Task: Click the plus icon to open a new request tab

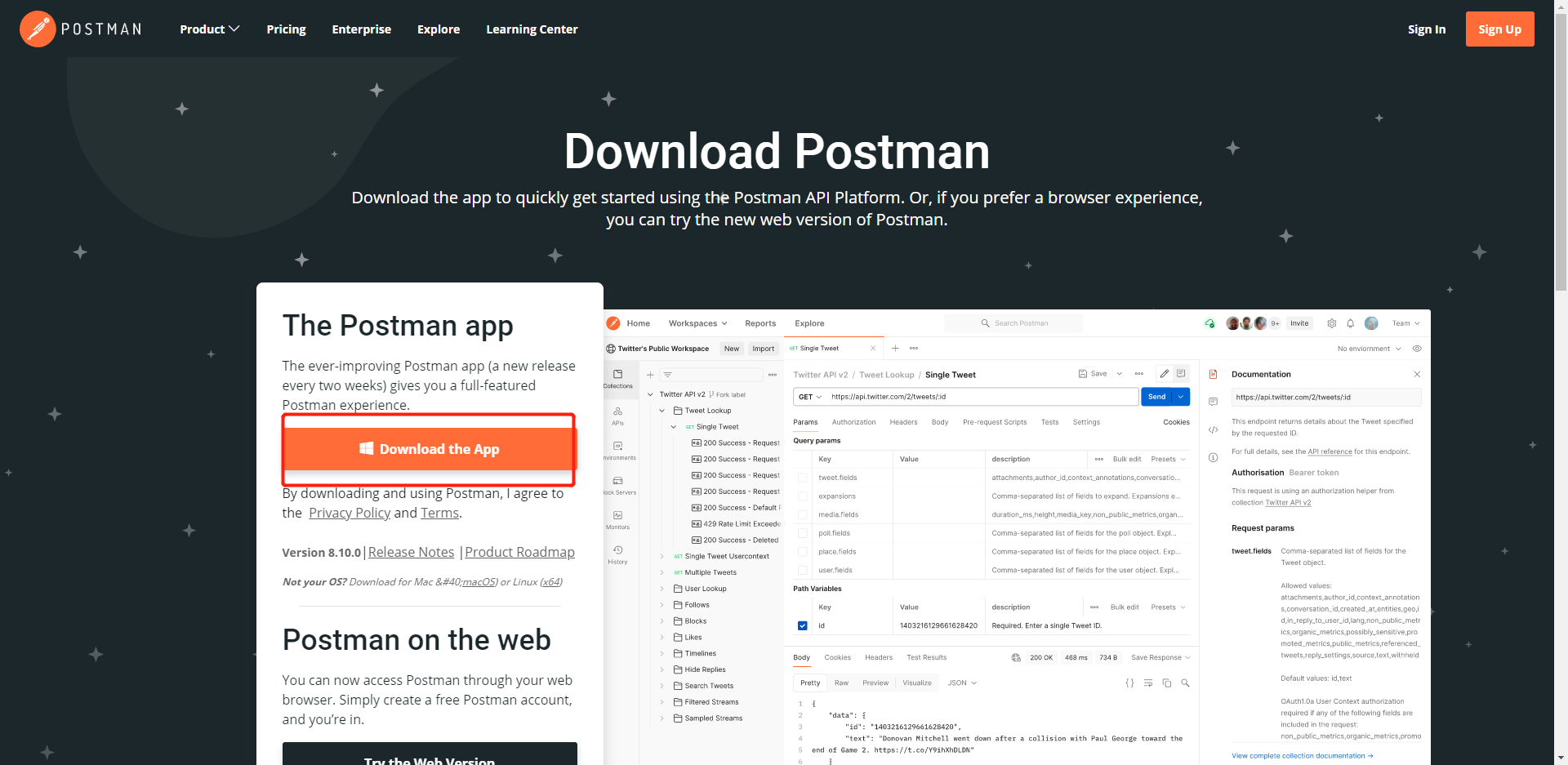Action: [x=895, y=349]
